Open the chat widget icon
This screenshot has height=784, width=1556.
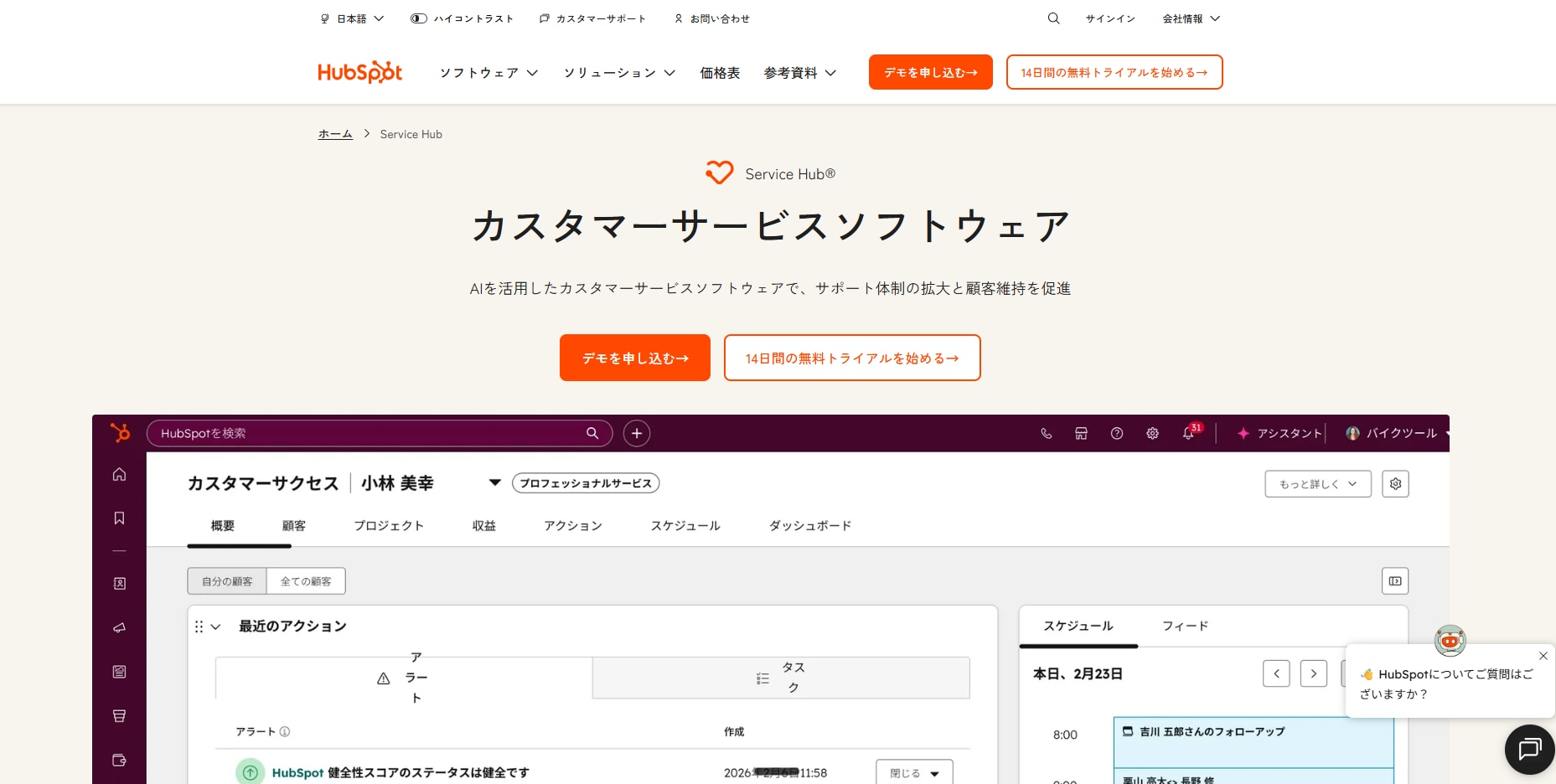(x=1529, y=749)
